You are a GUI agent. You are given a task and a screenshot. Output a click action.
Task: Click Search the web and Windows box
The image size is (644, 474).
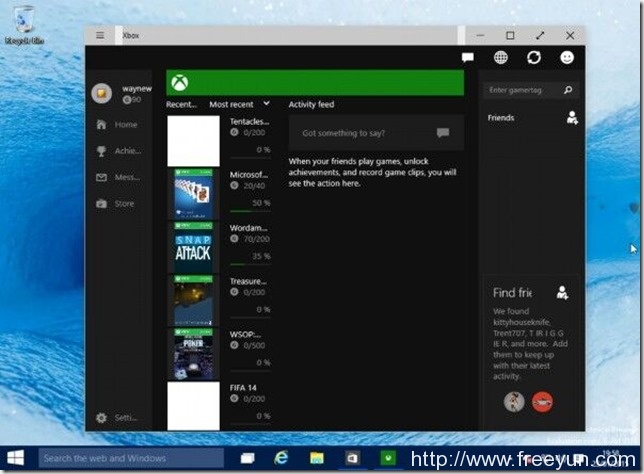[131, 458]
